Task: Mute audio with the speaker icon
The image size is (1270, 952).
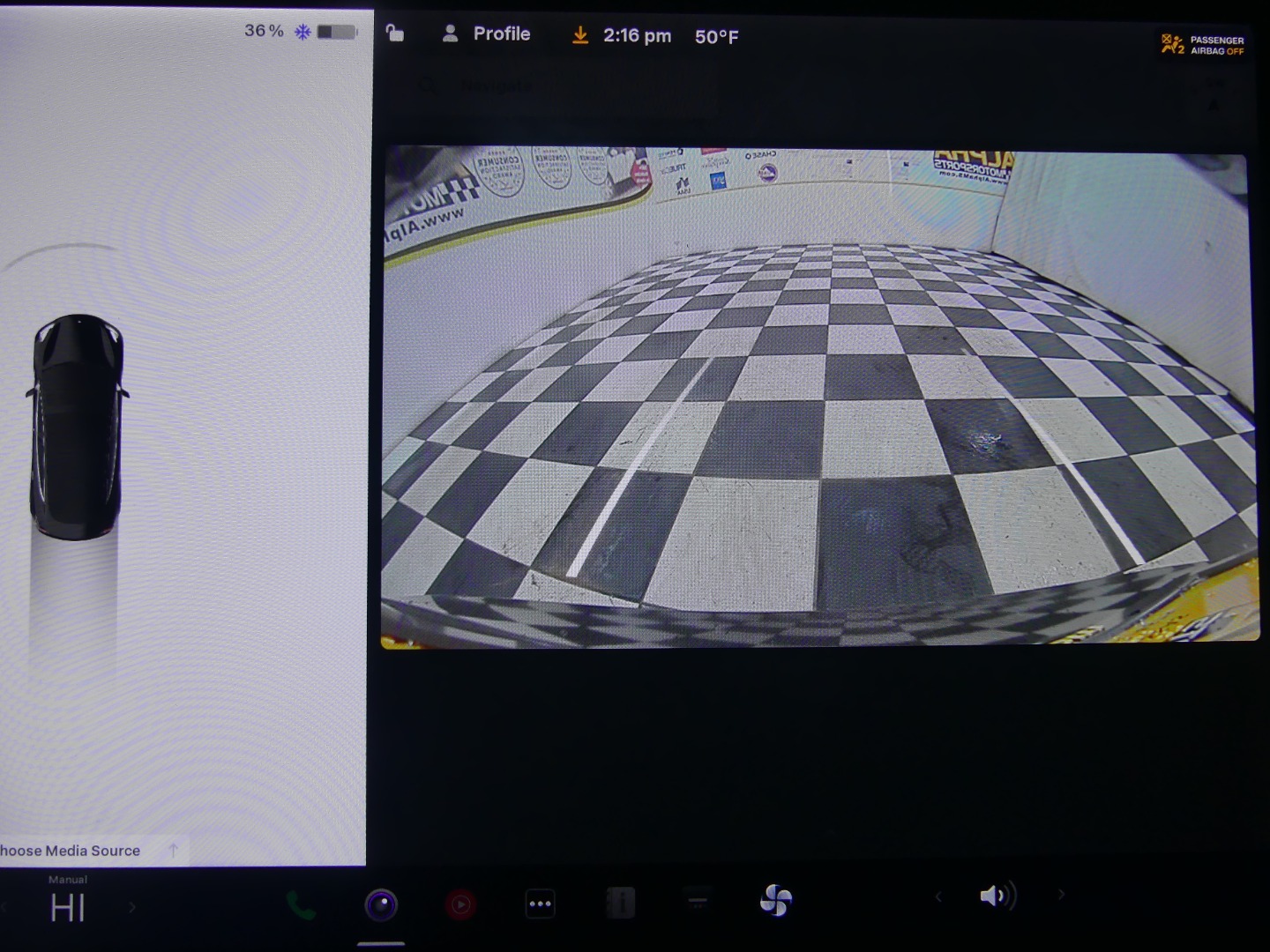Action: pyautogui.click(x=997, y=896)
